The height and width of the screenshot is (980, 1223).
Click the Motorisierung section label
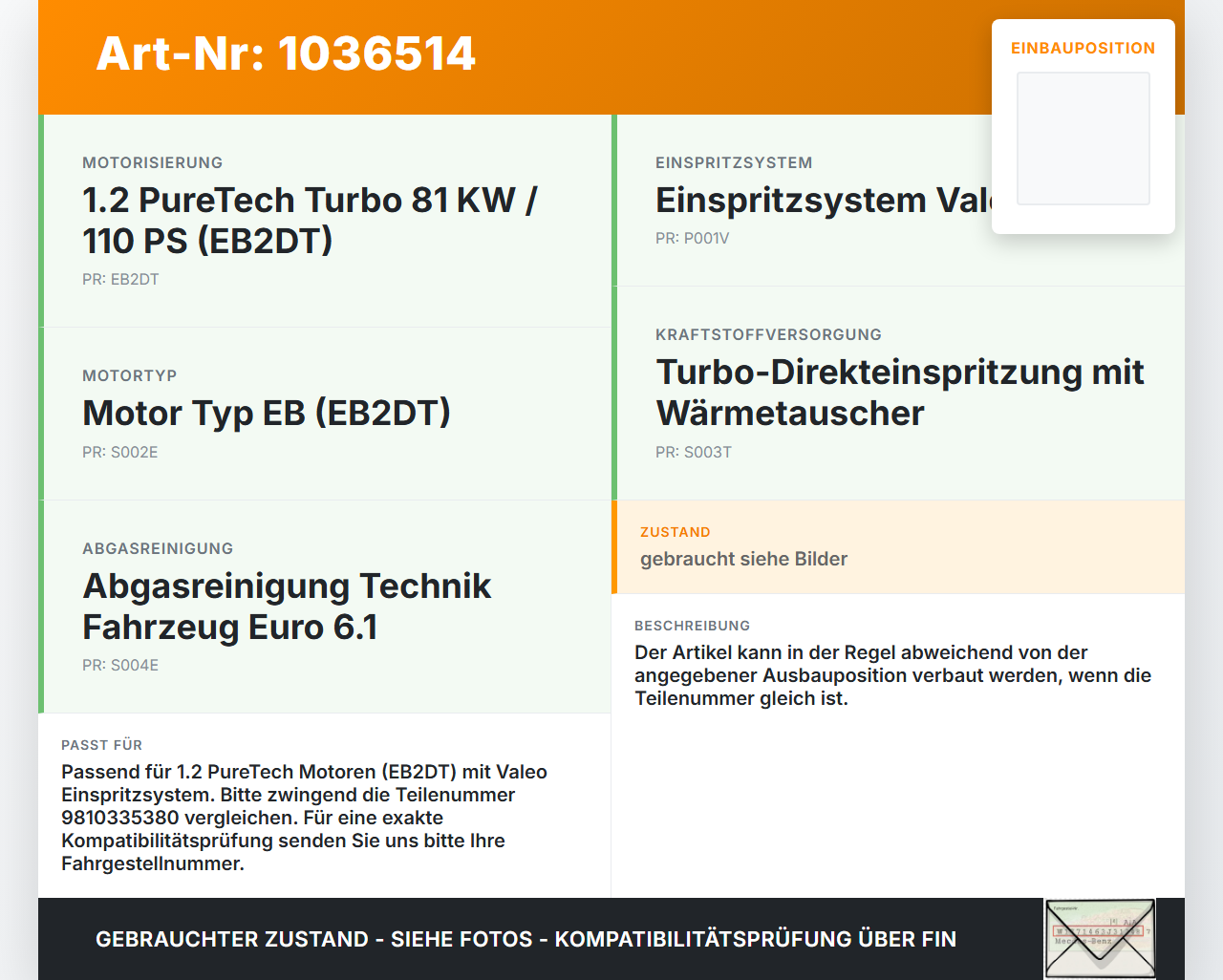153,163
